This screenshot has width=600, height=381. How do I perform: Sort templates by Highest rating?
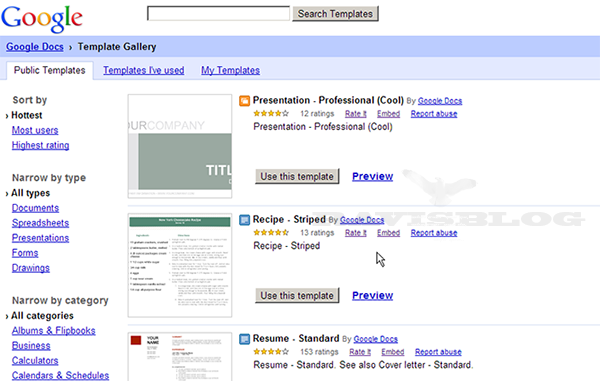pos(41,145)
